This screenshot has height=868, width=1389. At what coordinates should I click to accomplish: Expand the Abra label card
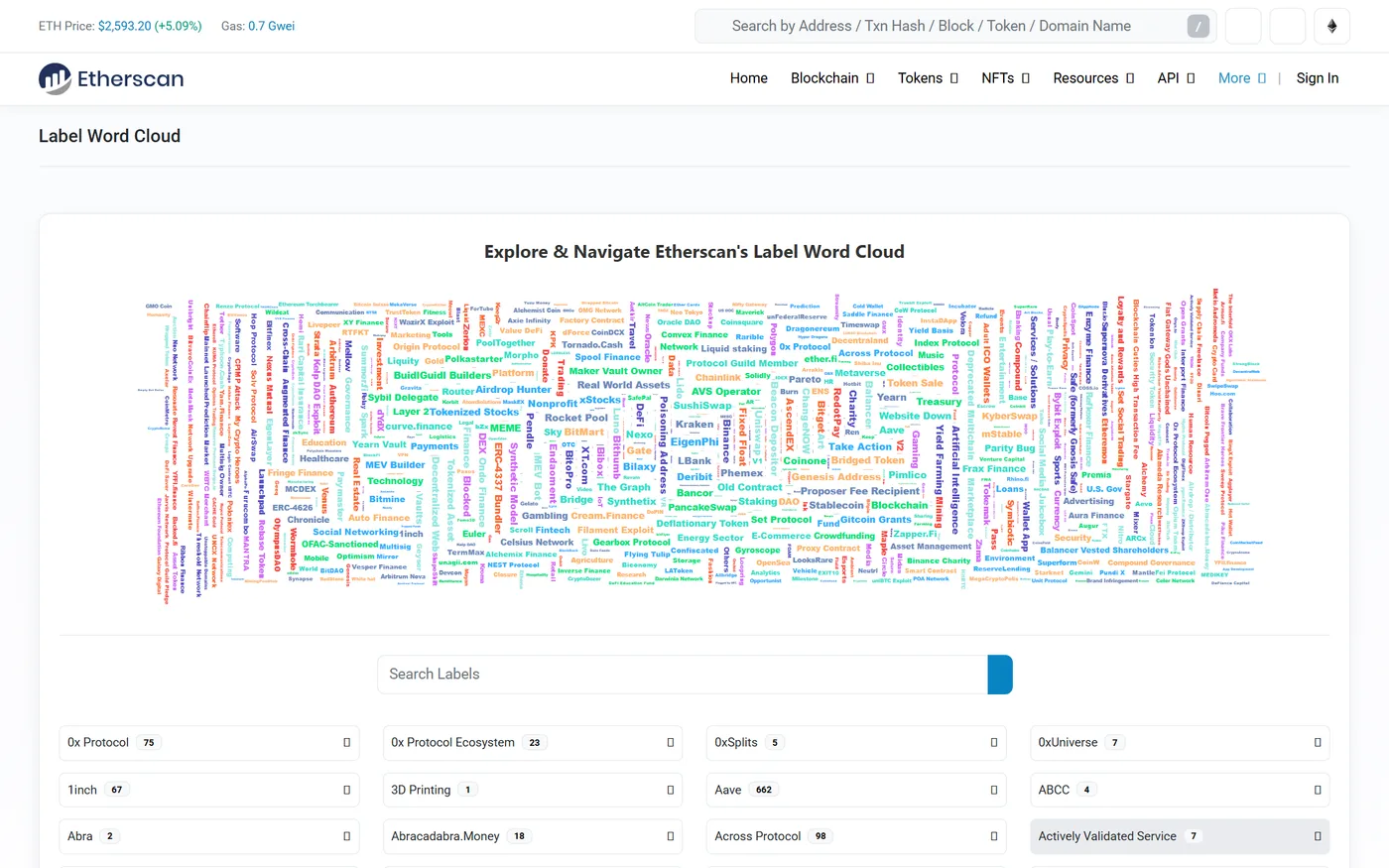coord(209,837)
